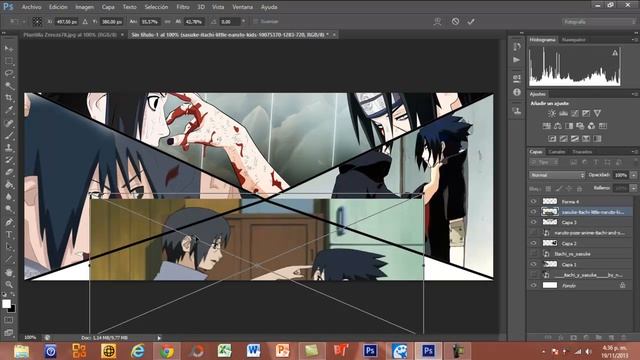Screen dimensions: 640x360
Task: Show the naruto-pose-anime-itachi layer
Action: pyautogui.click(x=533, y=233)
